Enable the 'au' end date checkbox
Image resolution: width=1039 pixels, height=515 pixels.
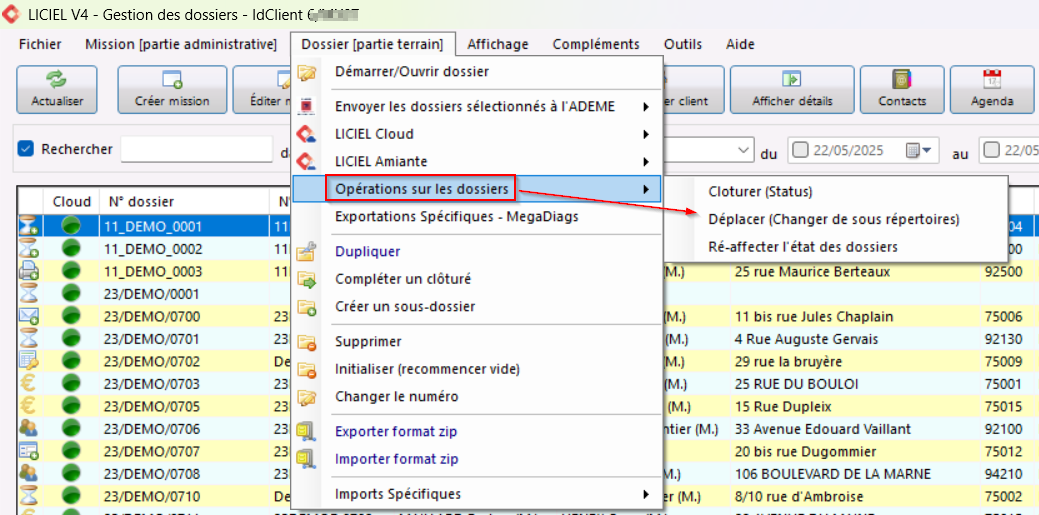991,150
